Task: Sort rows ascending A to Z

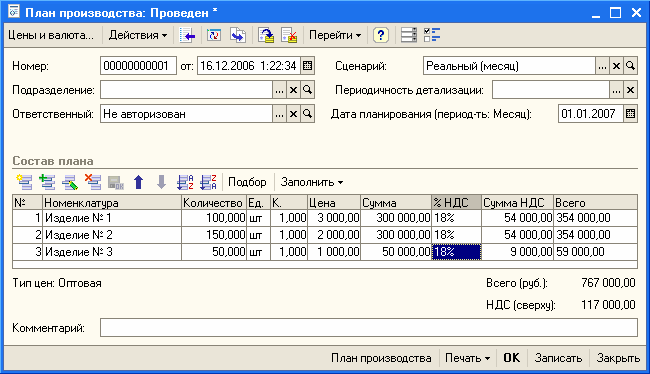Action: 185,182
